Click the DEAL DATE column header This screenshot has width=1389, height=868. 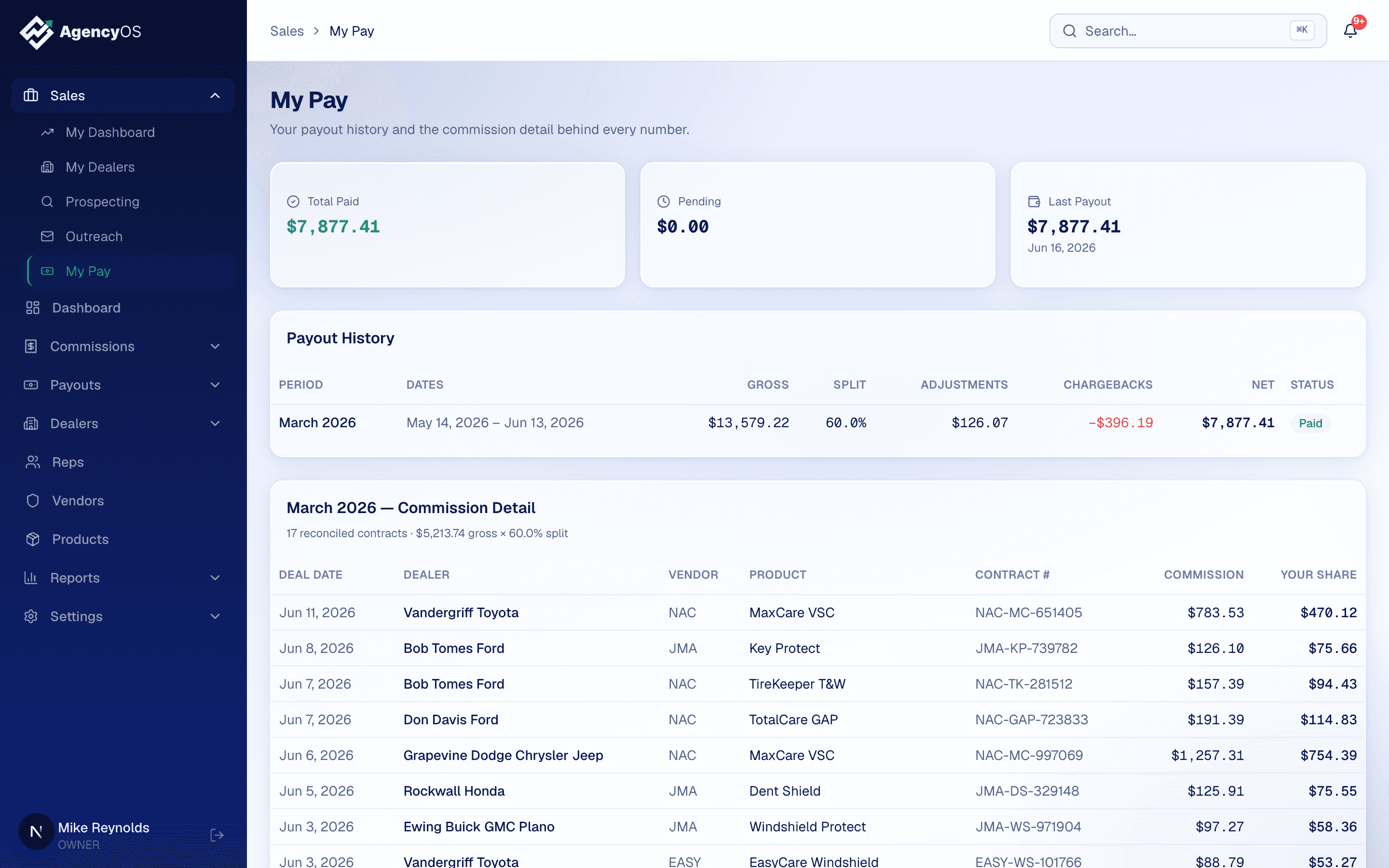tap(311, 575)
